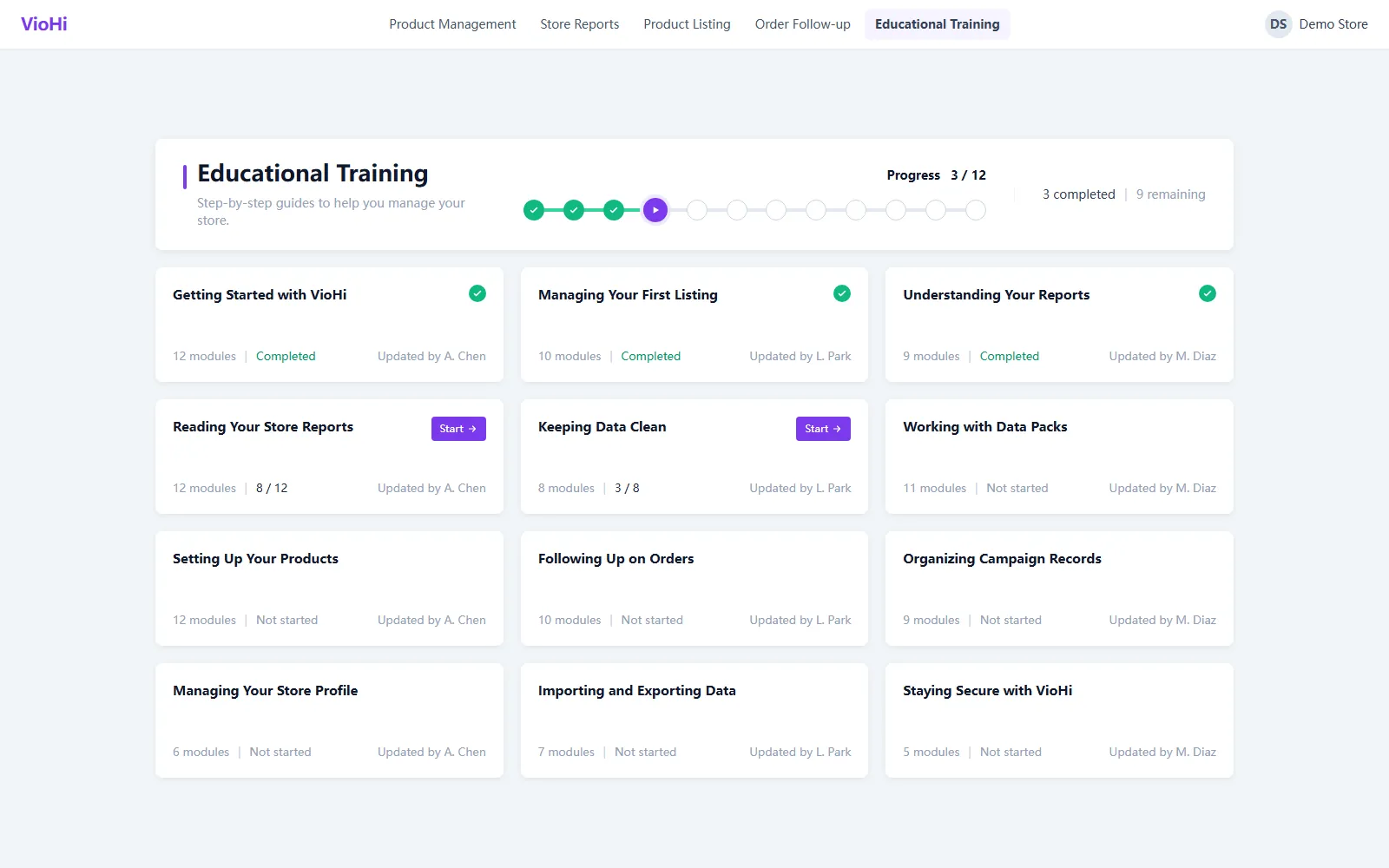Click the 'Progress 3 / 12' label
The image size is (1389, 868).
[937, 175]
